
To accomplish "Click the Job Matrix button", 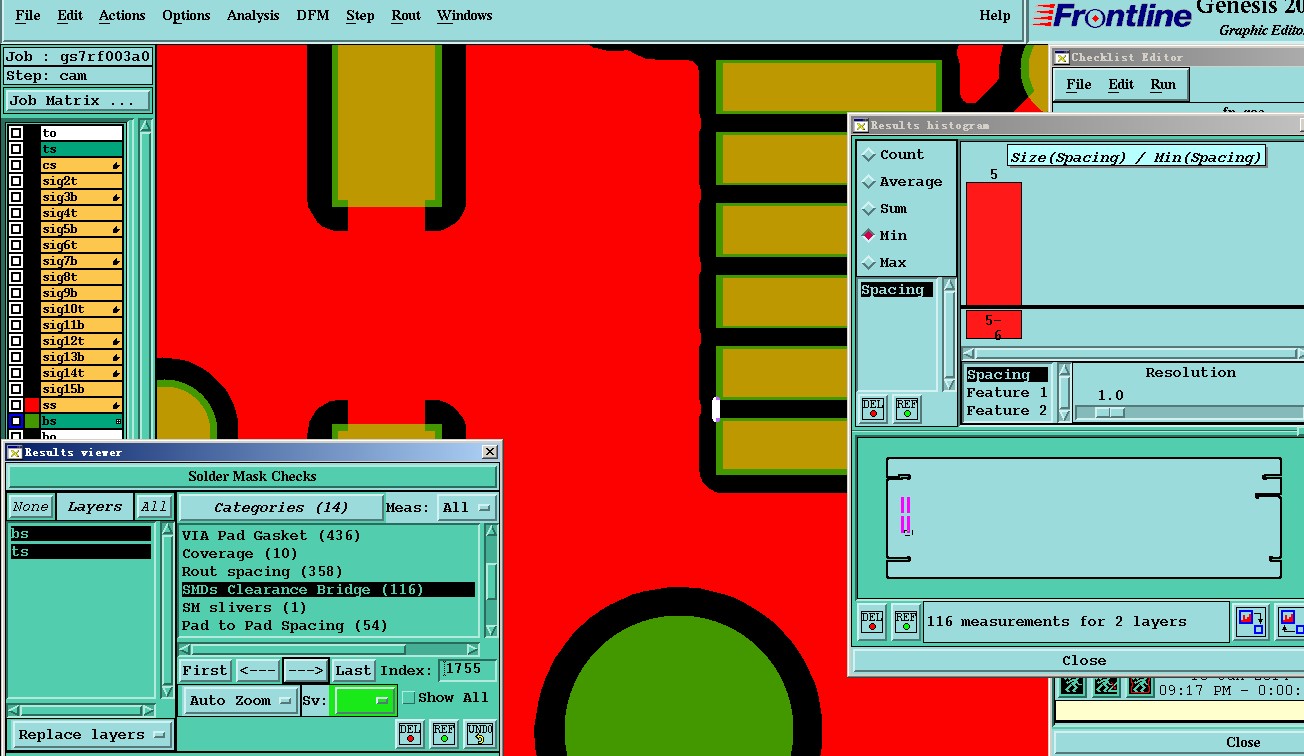I will 78,101.
